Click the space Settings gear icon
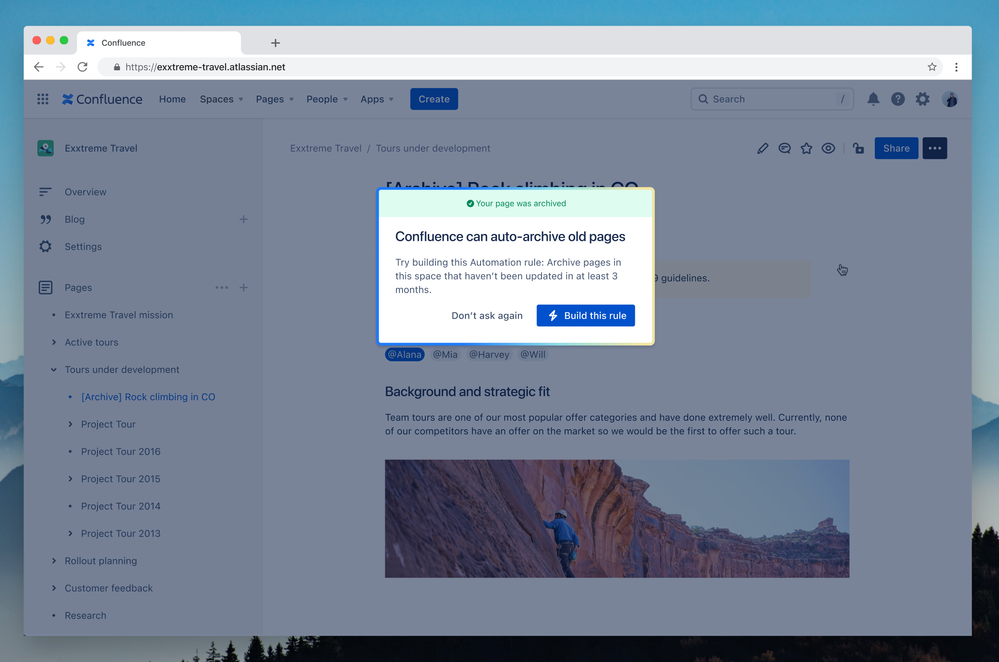 (45, 247)
